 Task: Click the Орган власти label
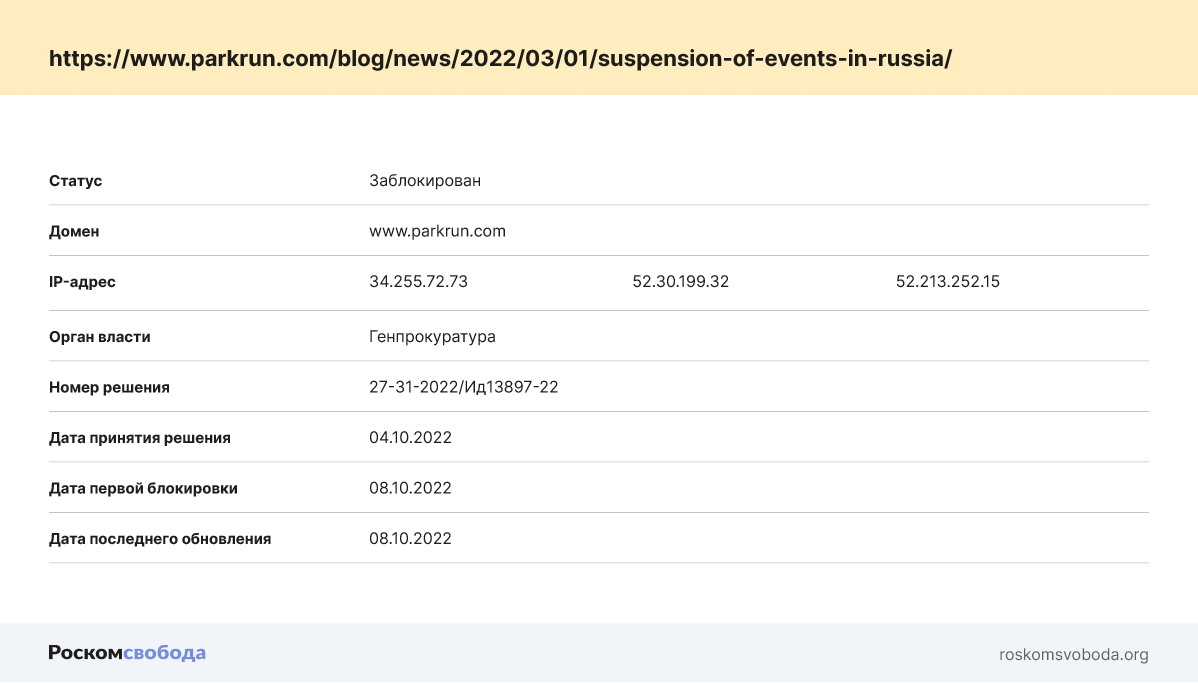pos(100,337)
